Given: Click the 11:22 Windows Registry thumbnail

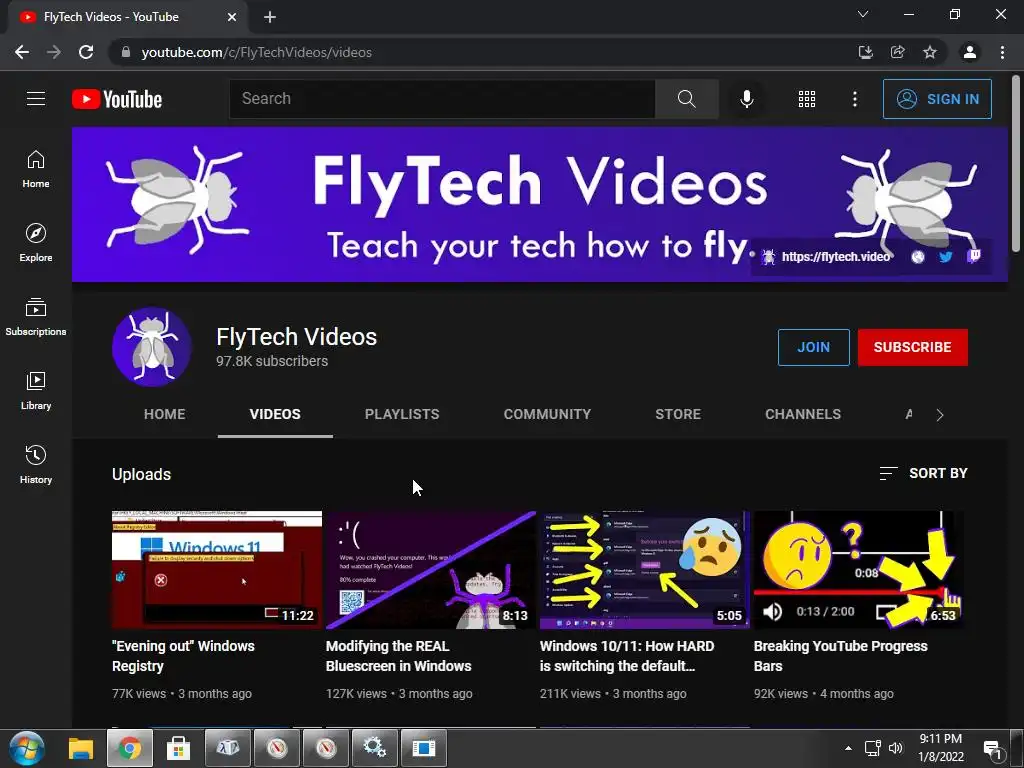Looking at the screenshot, I should tap(217, 569).
